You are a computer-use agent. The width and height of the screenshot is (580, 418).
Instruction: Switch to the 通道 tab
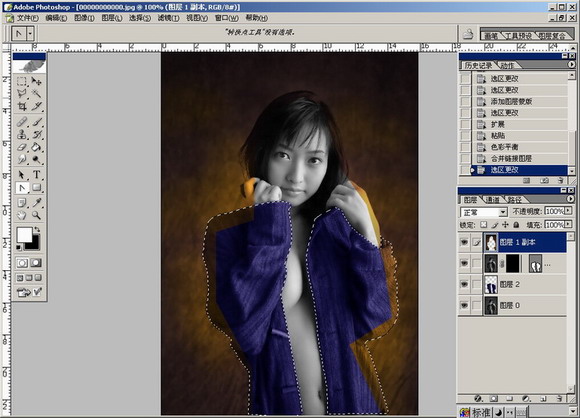coord(492,200)
